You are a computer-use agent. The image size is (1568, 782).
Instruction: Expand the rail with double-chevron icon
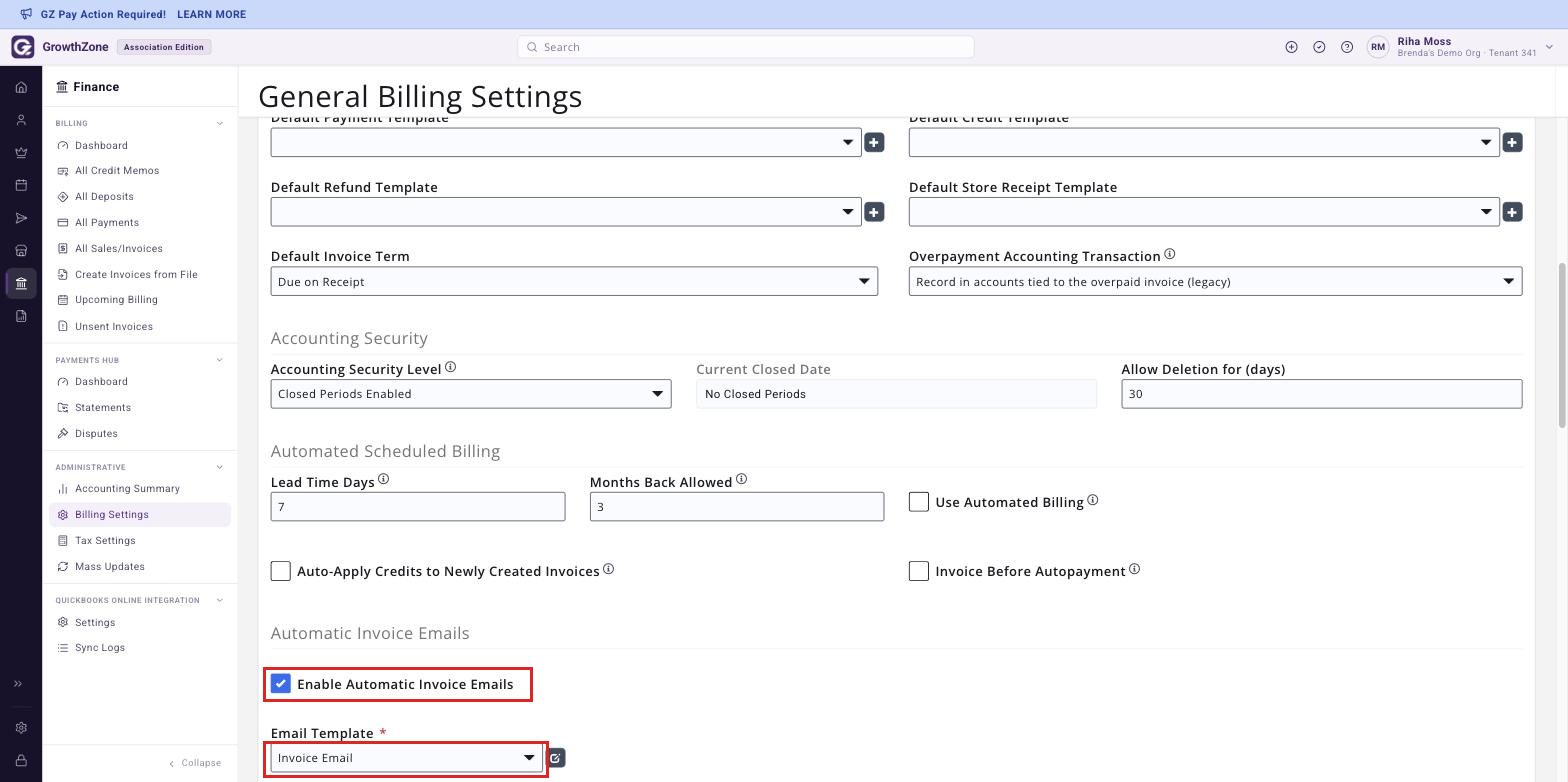tap(17, 684)
